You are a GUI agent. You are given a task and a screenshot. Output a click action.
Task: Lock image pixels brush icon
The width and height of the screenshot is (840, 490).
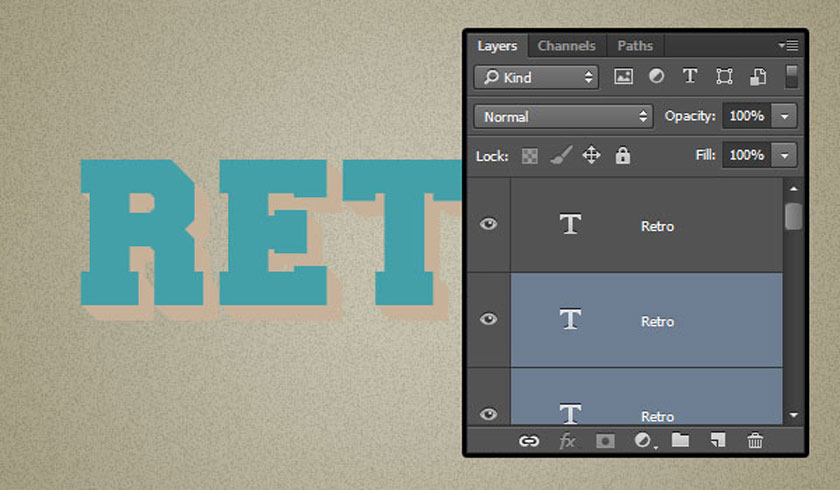coord(560,156)
